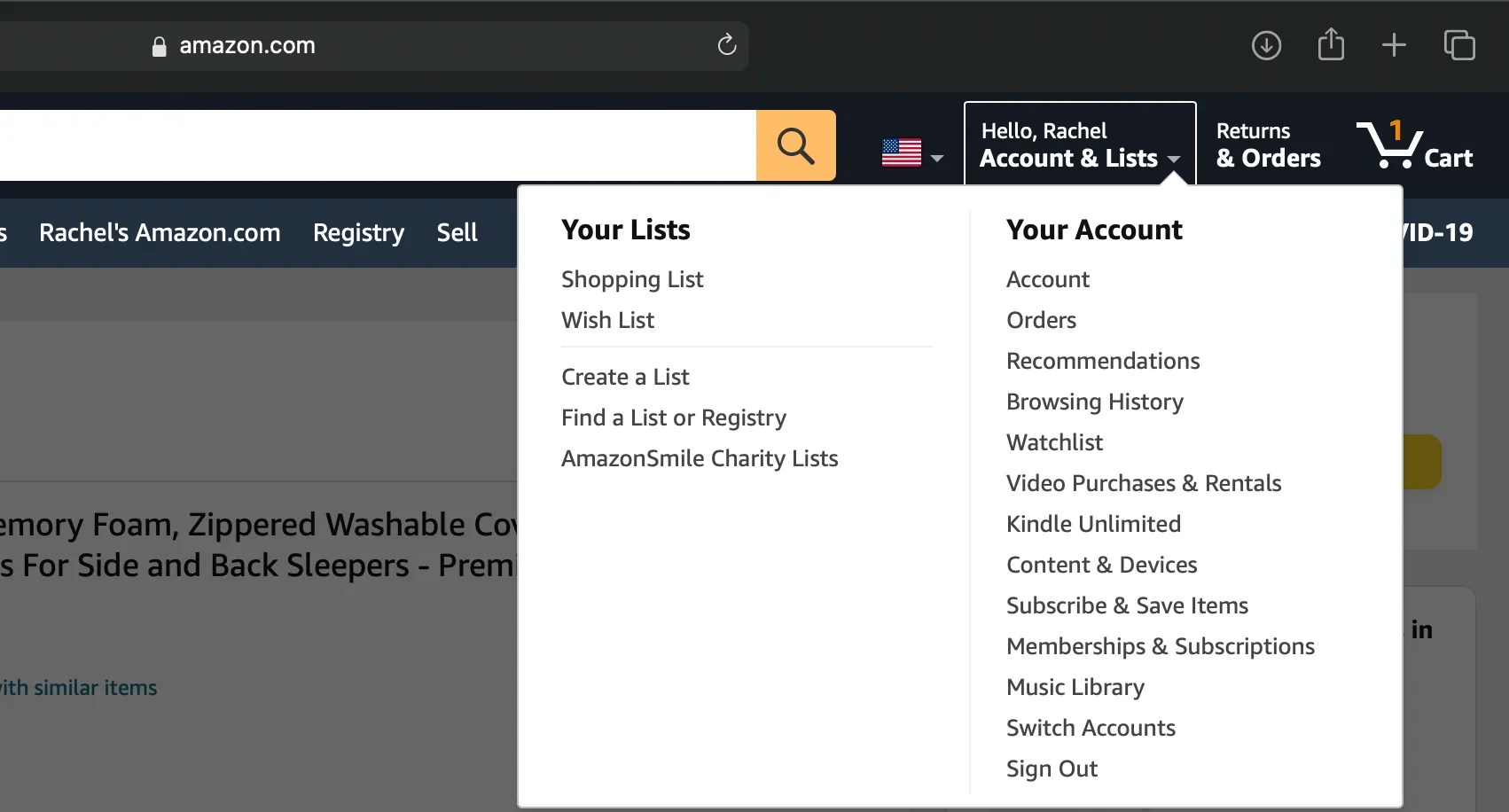Open Memberships & Subscriptions
1509x812 pixels.
(x=1160, y=646)
